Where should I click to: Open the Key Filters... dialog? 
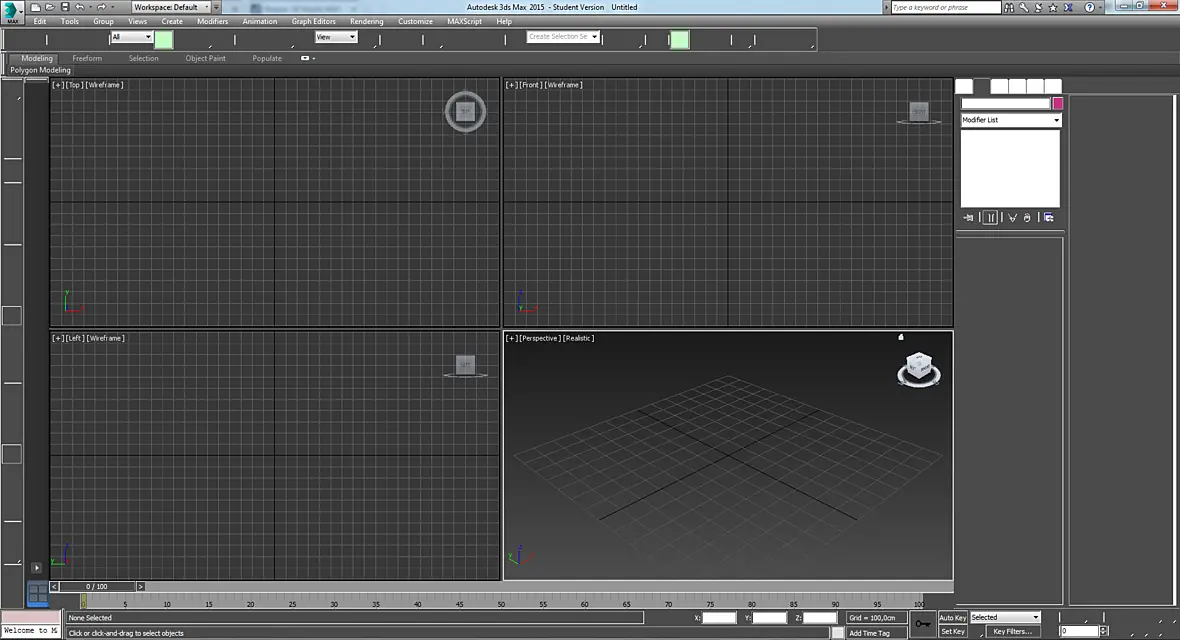coord(1012,632)
